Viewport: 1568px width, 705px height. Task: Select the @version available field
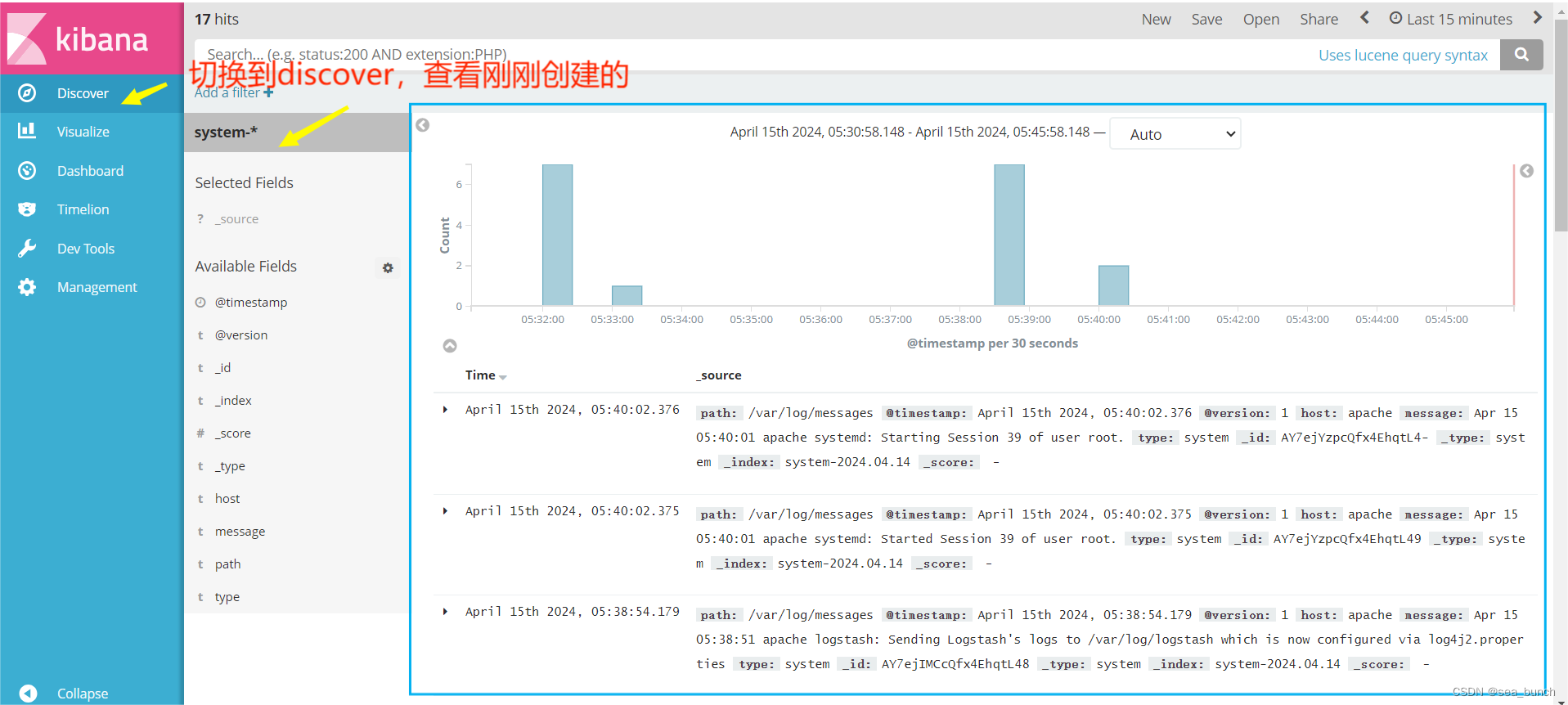pyautogui.click(x=241, y=335)
